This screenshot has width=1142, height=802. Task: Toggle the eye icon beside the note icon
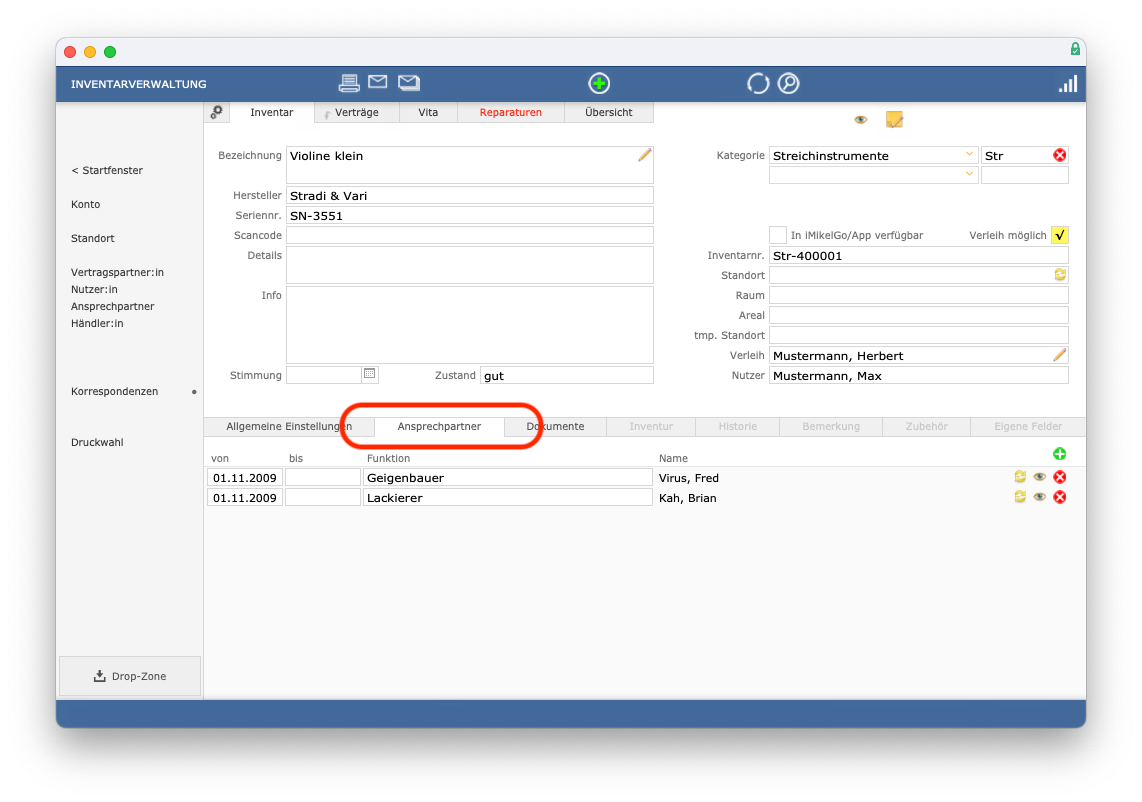860,119
